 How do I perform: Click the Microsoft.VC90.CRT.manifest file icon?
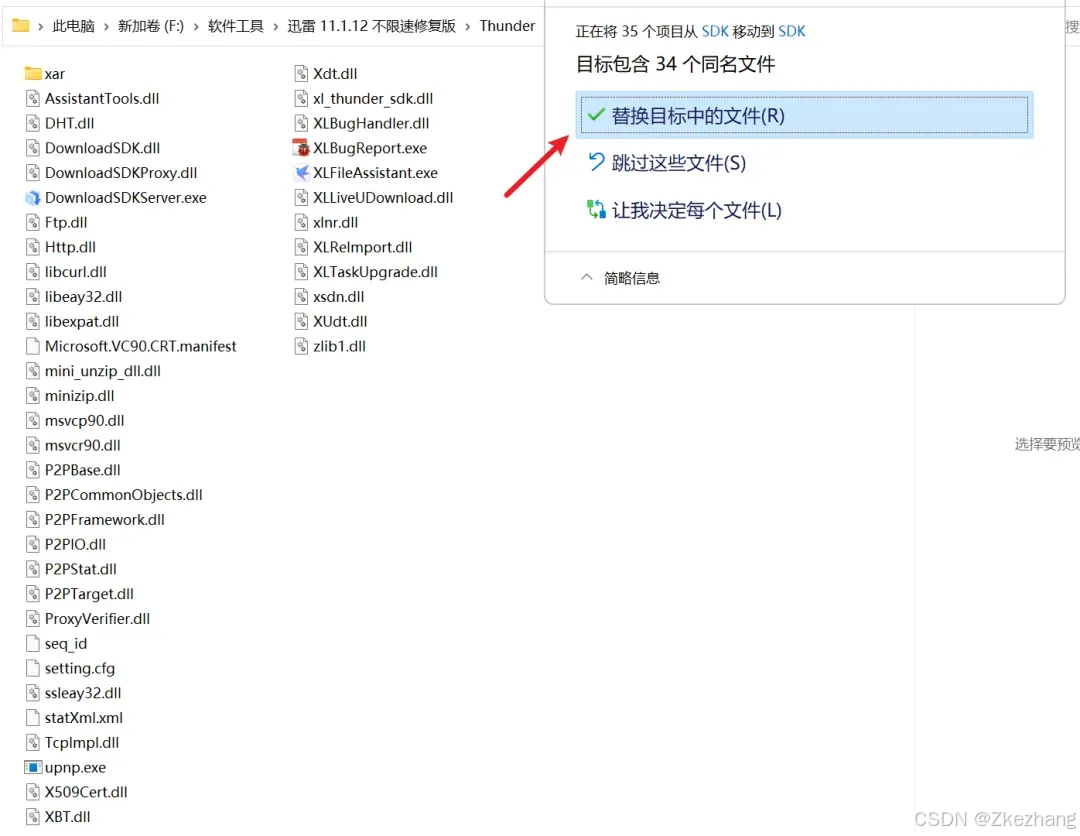point(32,346)
